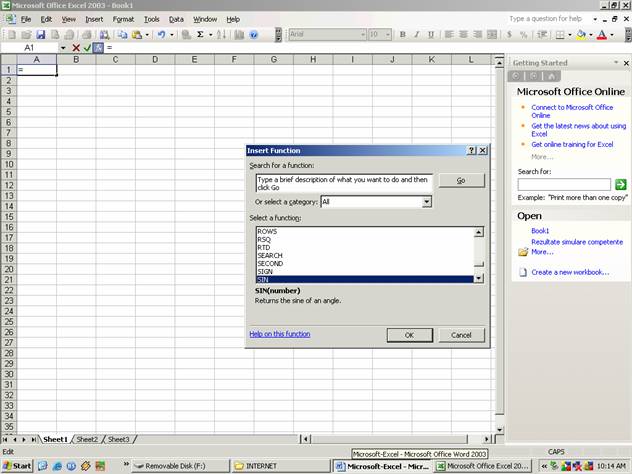Image resolution: width=632 pixels, height=474 pixels.
Task: Open the Paste options dropdown arrow
Action: pyautogui.click(x=147, y=35)
